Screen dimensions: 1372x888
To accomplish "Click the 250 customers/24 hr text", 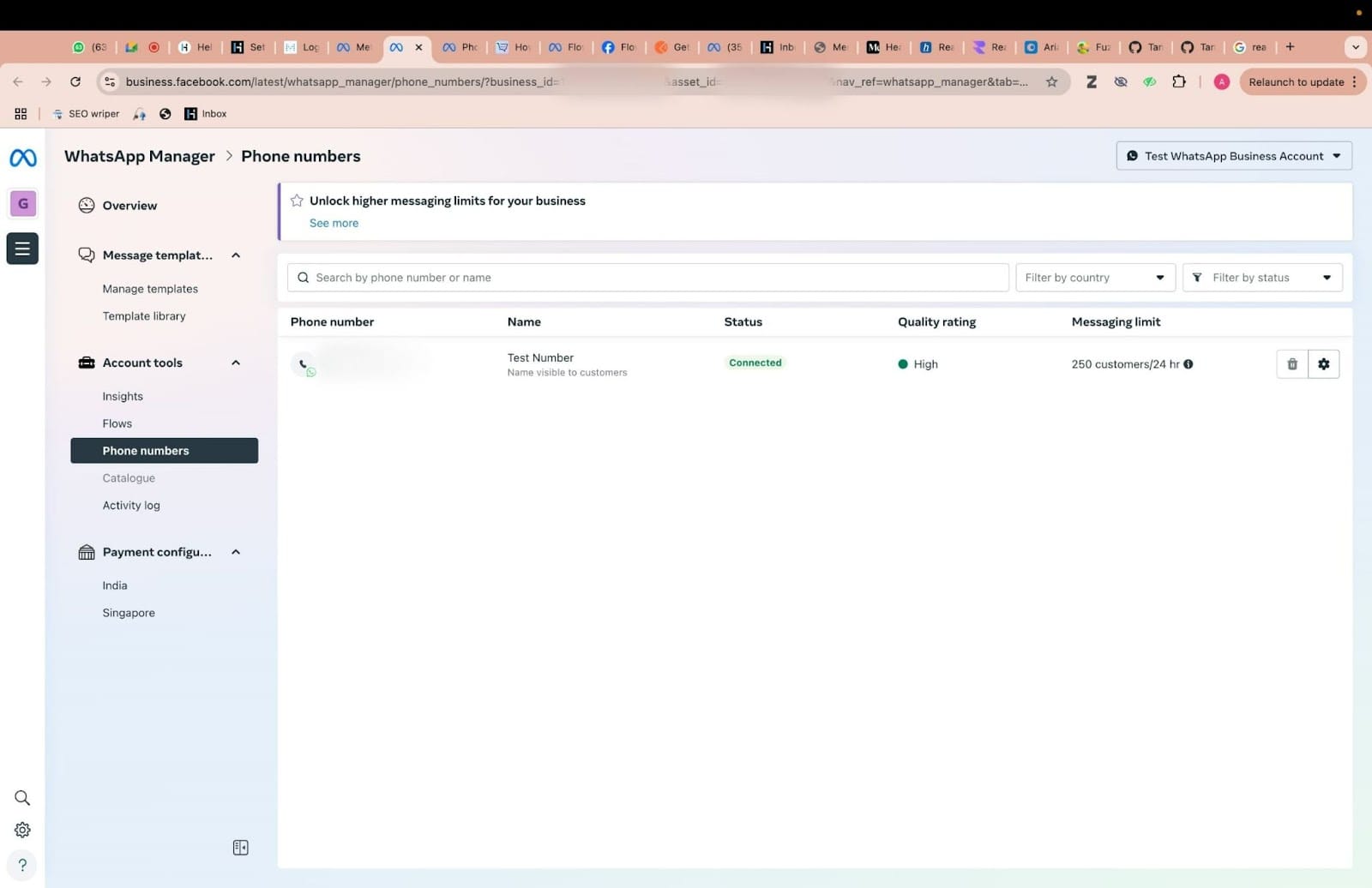I will (1125, 364).
